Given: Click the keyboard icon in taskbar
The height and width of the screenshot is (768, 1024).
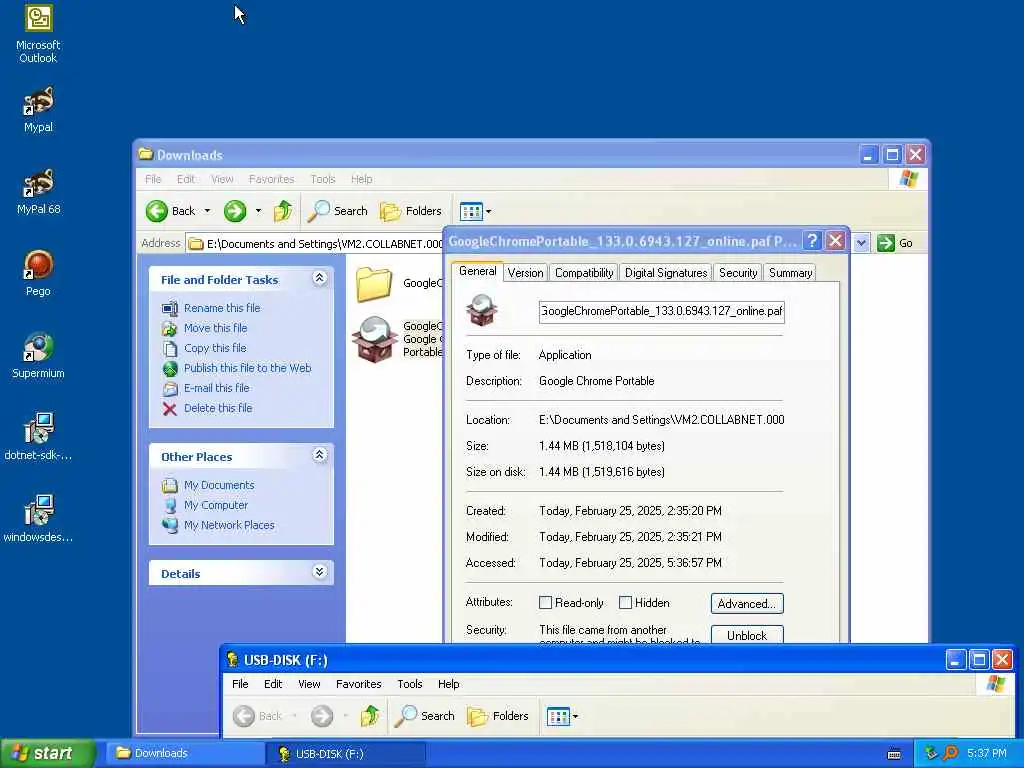Looking at the screenshot, I should point(894,754).
